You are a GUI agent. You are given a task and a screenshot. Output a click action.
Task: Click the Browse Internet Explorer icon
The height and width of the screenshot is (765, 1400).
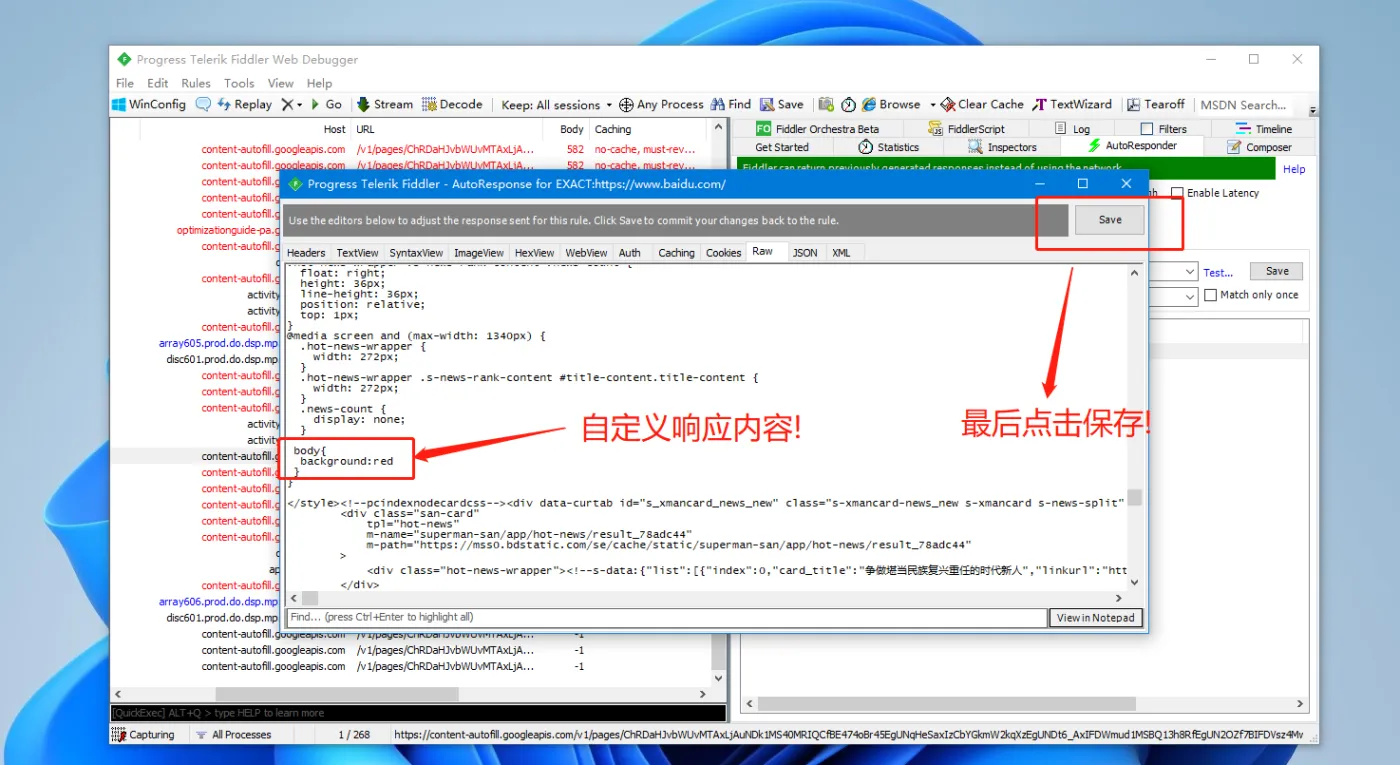coord(869,104)
